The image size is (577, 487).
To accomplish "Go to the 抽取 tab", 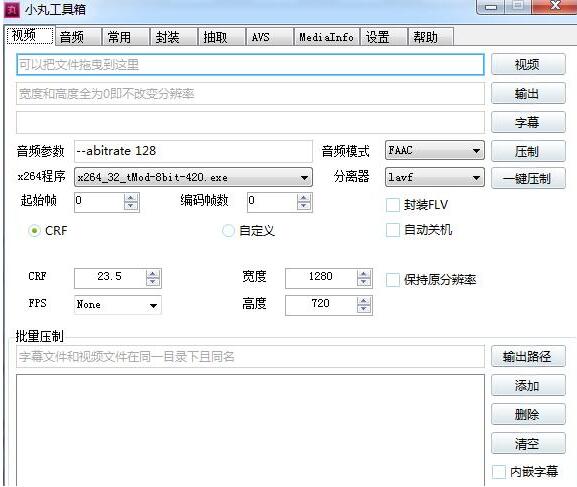I will click(x=222, y=37).
